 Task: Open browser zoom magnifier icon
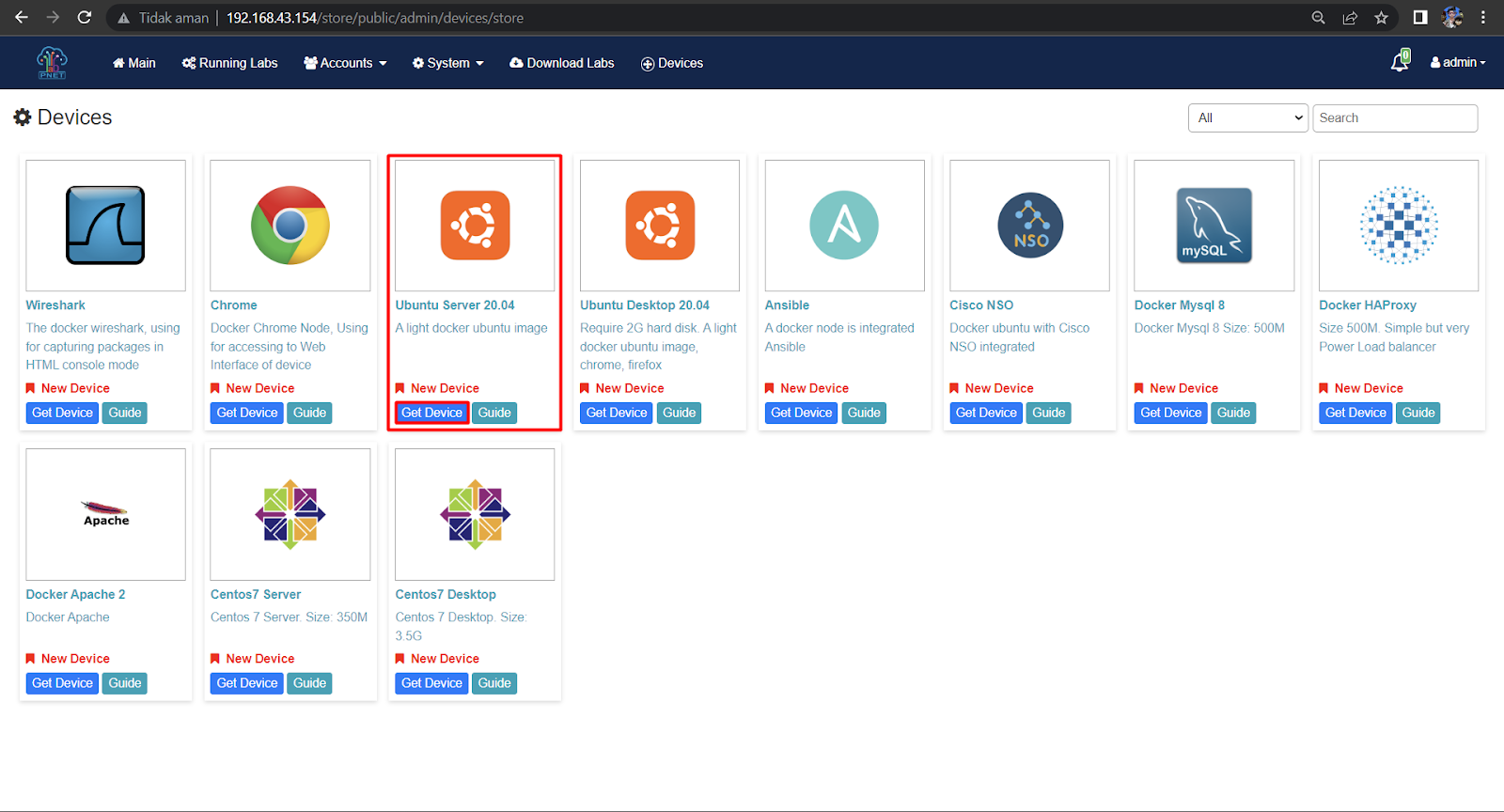coord(1318,17)
